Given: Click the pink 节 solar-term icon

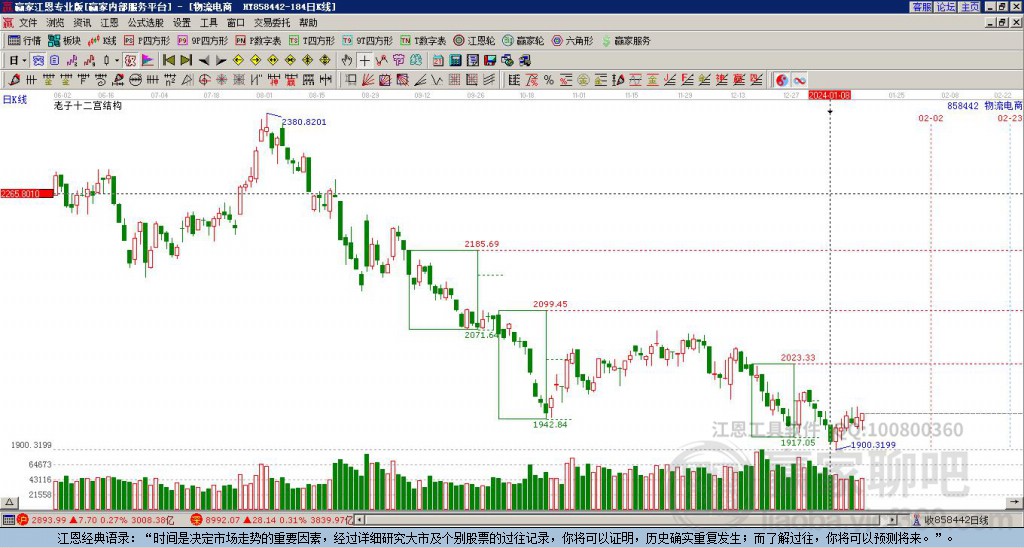Looking at the screenshot, I should point(398,60).
